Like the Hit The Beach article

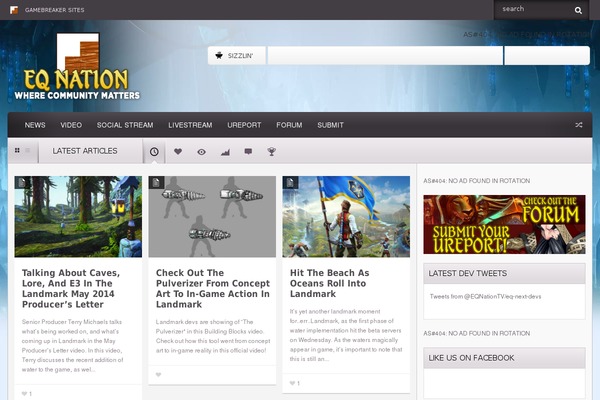(292, 383)
